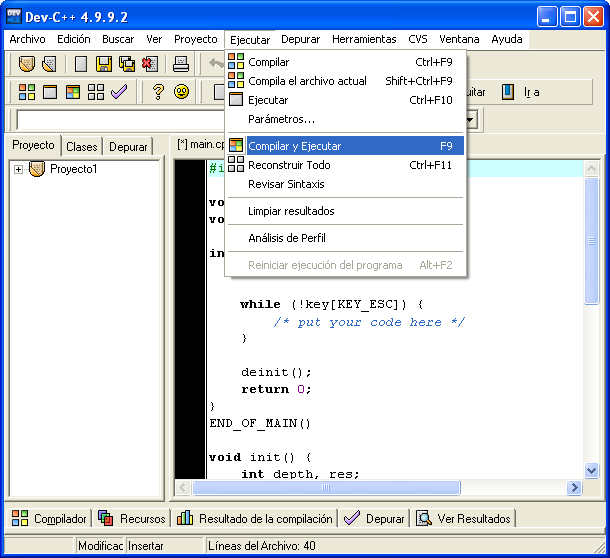
Task: Select Compila el archivo actual menu entry
Action: pos(345,81)
